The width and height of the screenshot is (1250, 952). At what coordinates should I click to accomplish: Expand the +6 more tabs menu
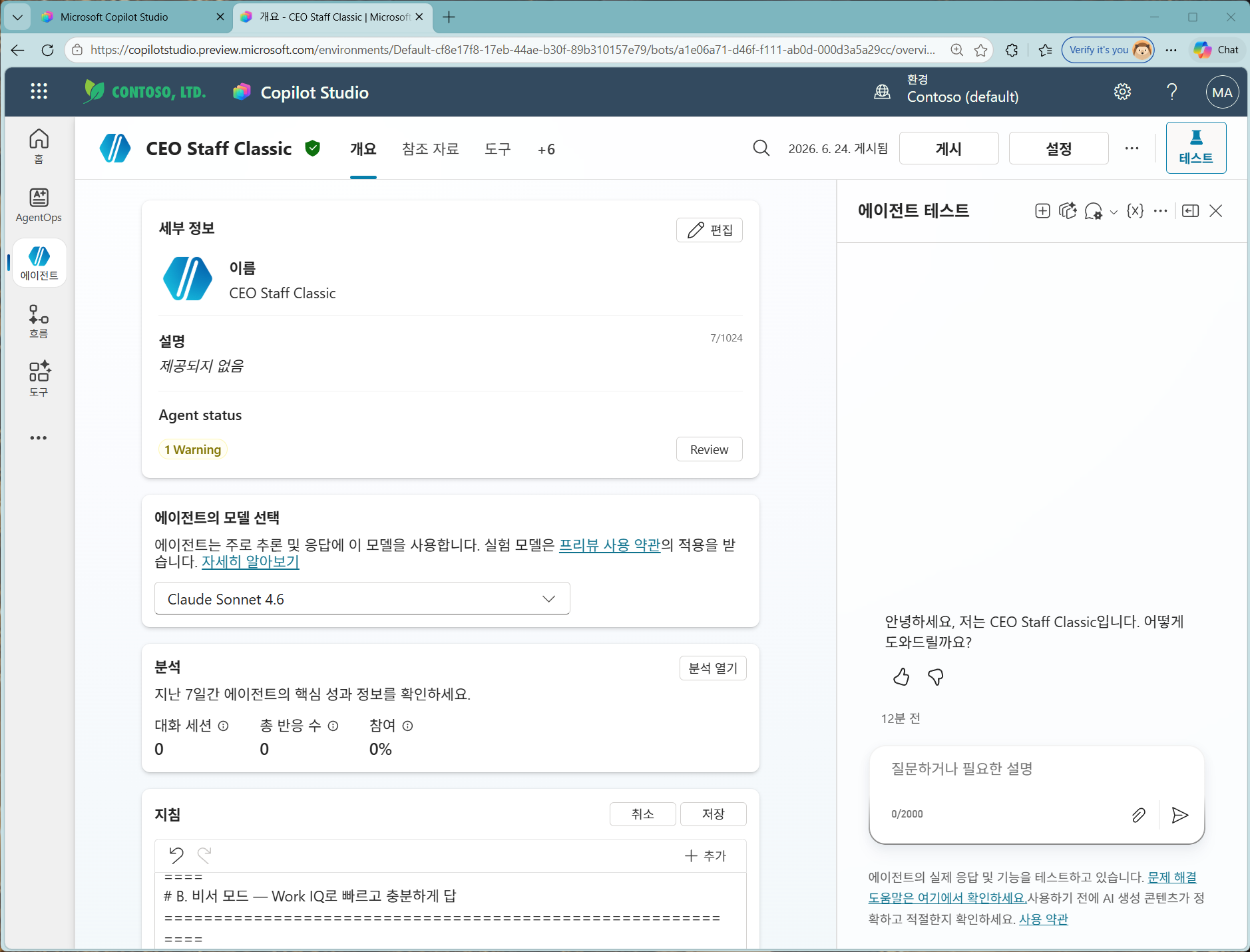[x=546, y=149]
